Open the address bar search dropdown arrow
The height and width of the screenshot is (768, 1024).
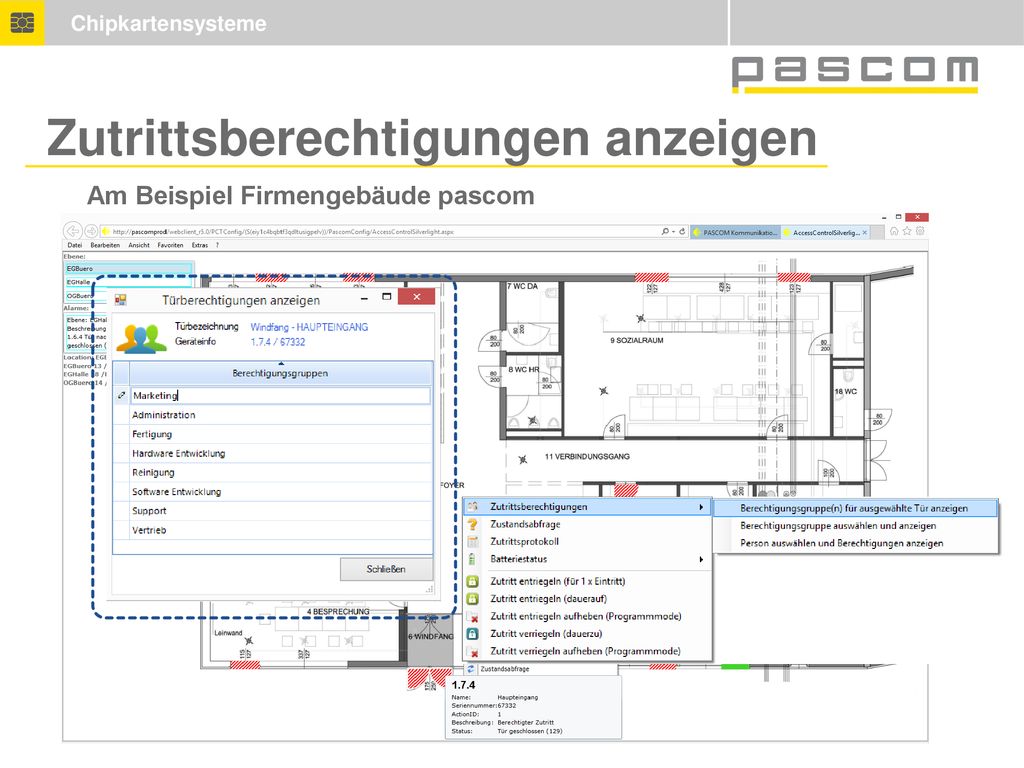pos(673,232)
